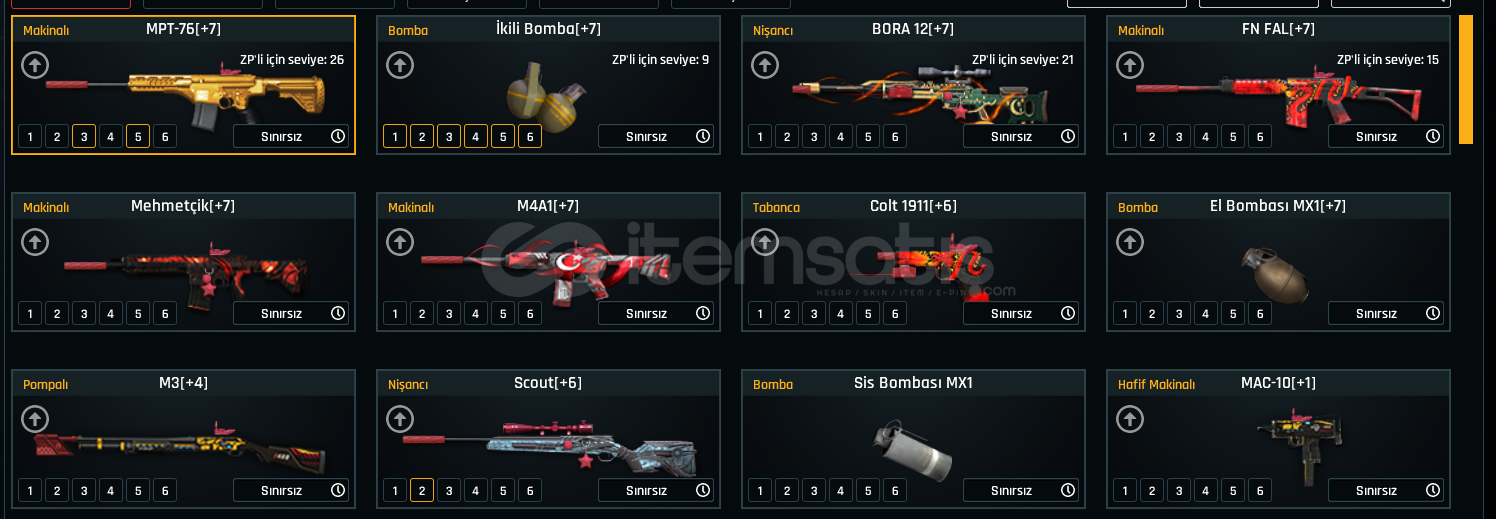This screenshot has height=519, width=1496.
Task: Click upgrade arrow icon on MPT-76 card
Action: click(x=35, y=66)
